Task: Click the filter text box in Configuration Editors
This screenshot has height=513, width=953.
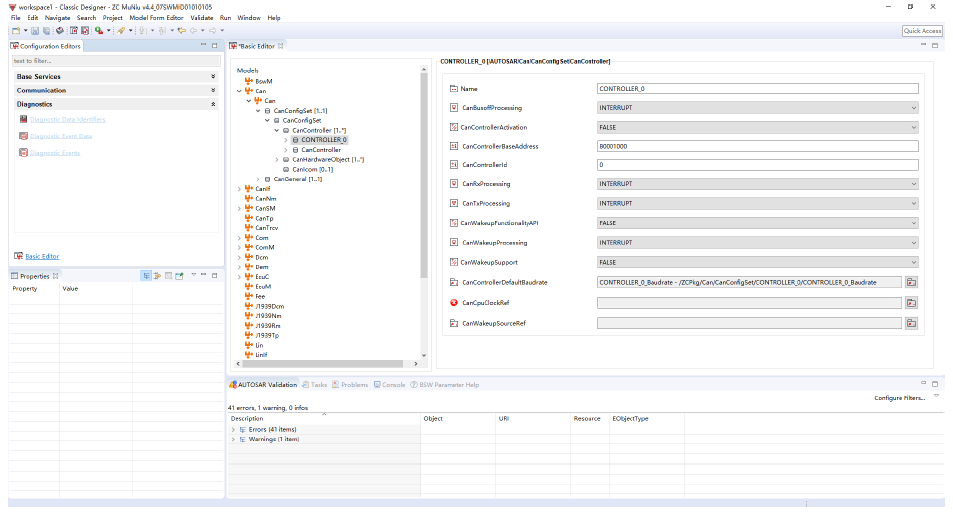Action: tap(116, 61)
